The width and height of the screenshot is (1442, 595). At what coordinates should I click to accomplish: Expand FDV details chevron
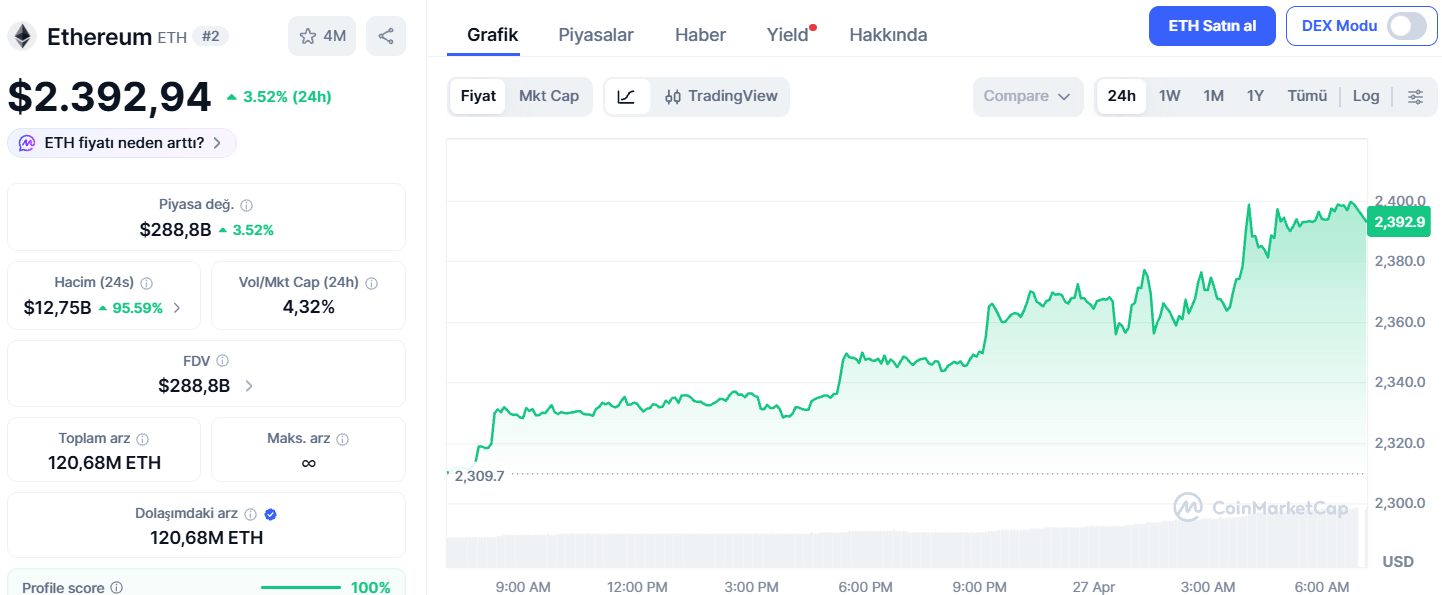coord(249,386)
